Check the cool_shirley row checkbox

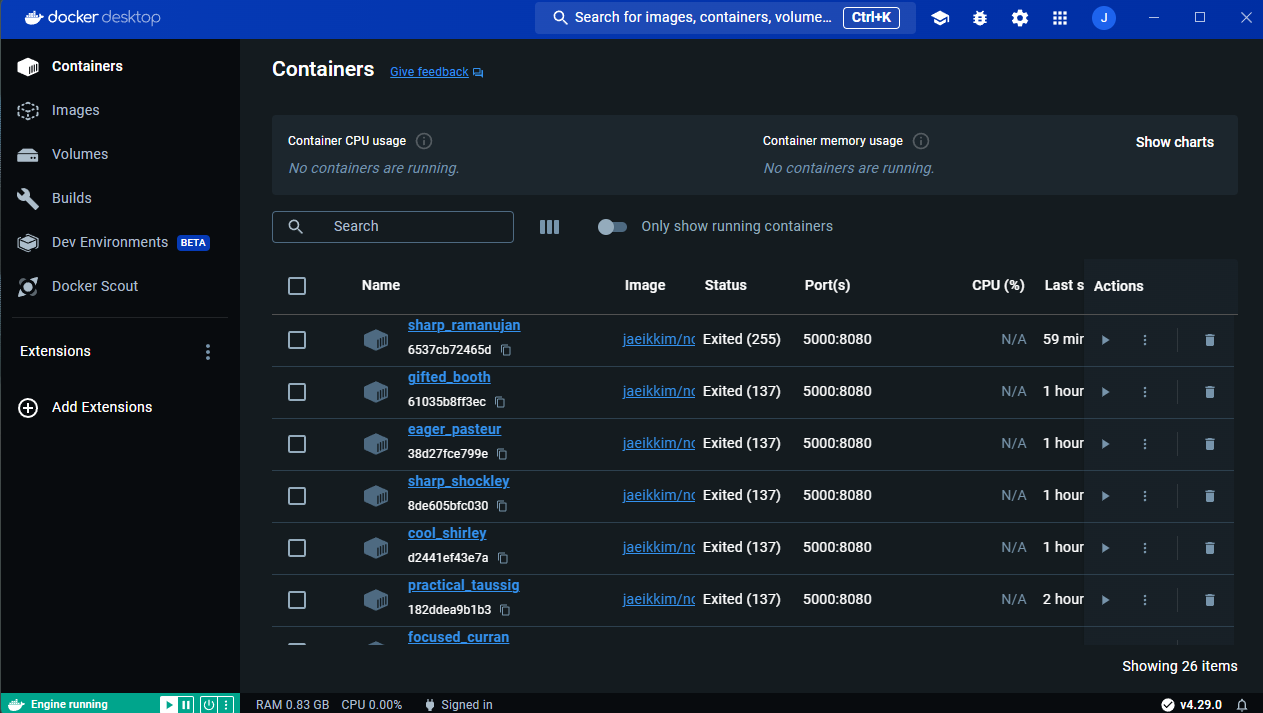pyautogui.click(x=297, y=548)
